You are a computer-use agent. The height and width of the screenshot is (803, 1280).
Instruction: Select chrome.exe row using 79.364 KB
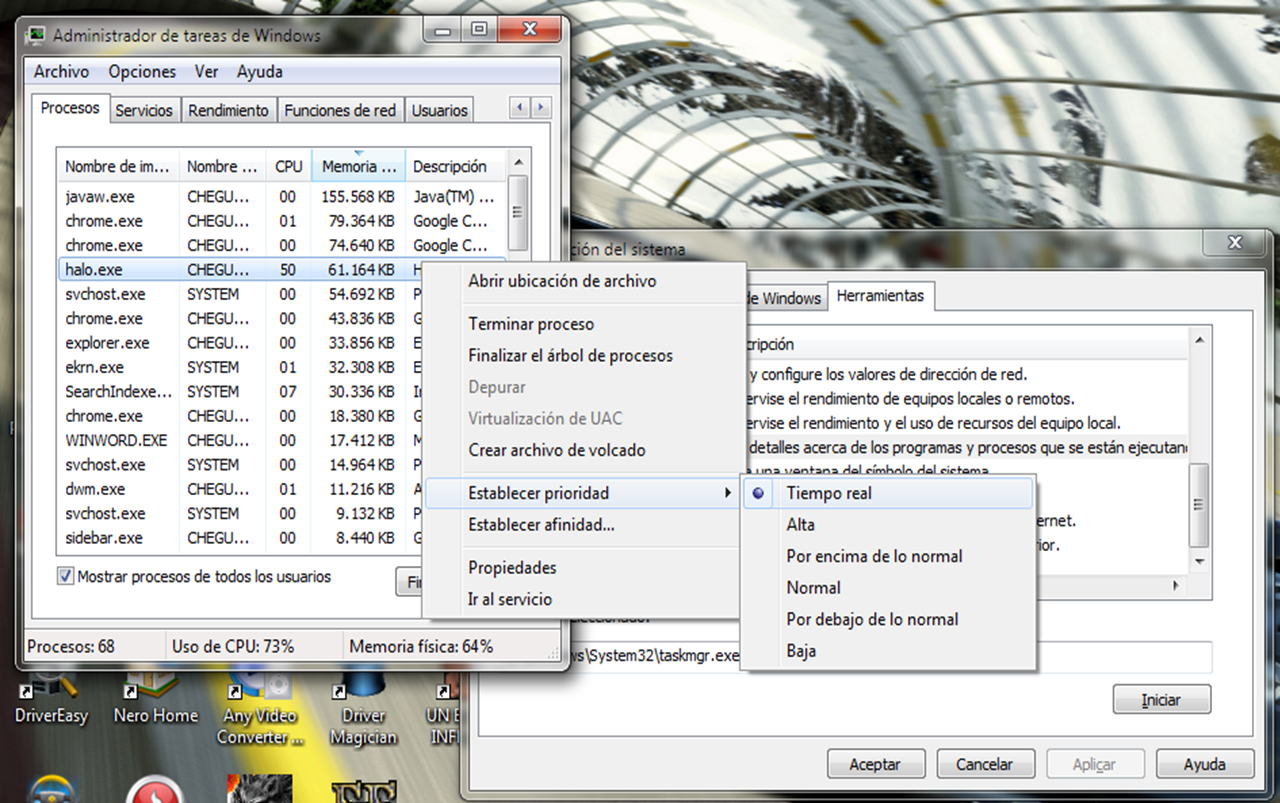[x=283, y=221]
